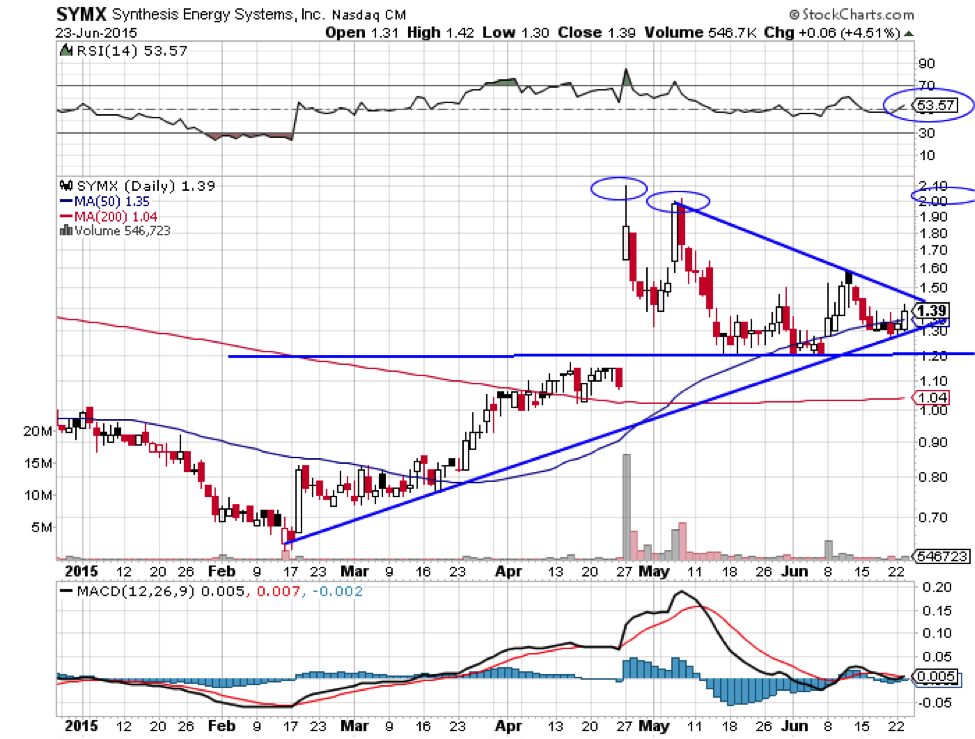Click the red 1.04 MA(200) price tag

click(932, 397)
